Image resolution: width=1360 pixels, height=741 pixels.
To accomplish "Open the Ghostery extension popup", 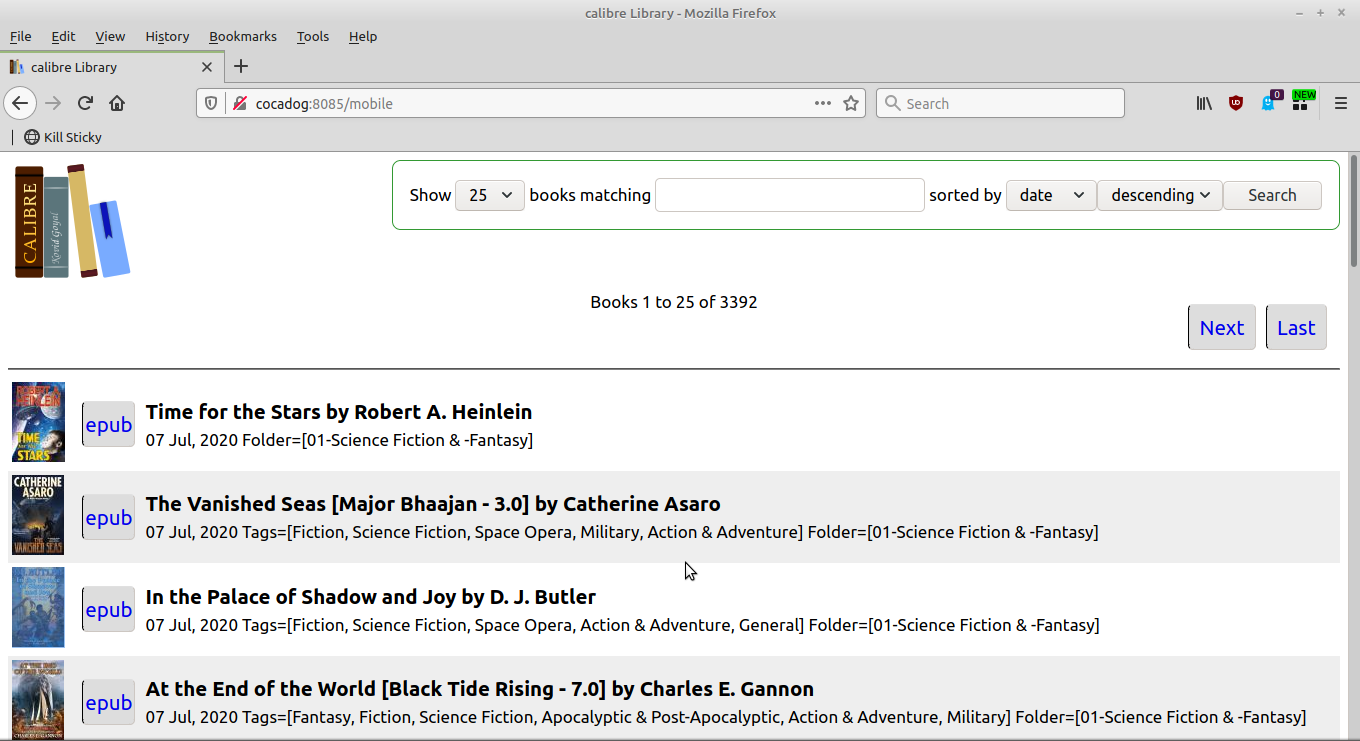I will pyautogui.click(x=1269, y=102).
